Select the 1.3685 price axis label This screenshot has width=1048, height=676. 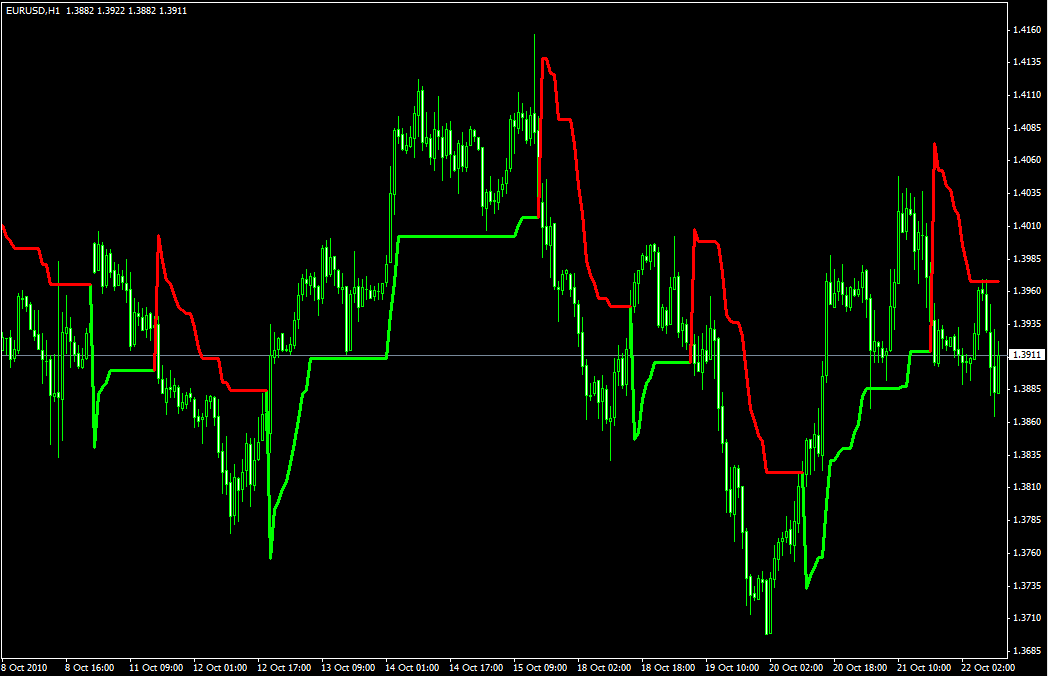1027,650
